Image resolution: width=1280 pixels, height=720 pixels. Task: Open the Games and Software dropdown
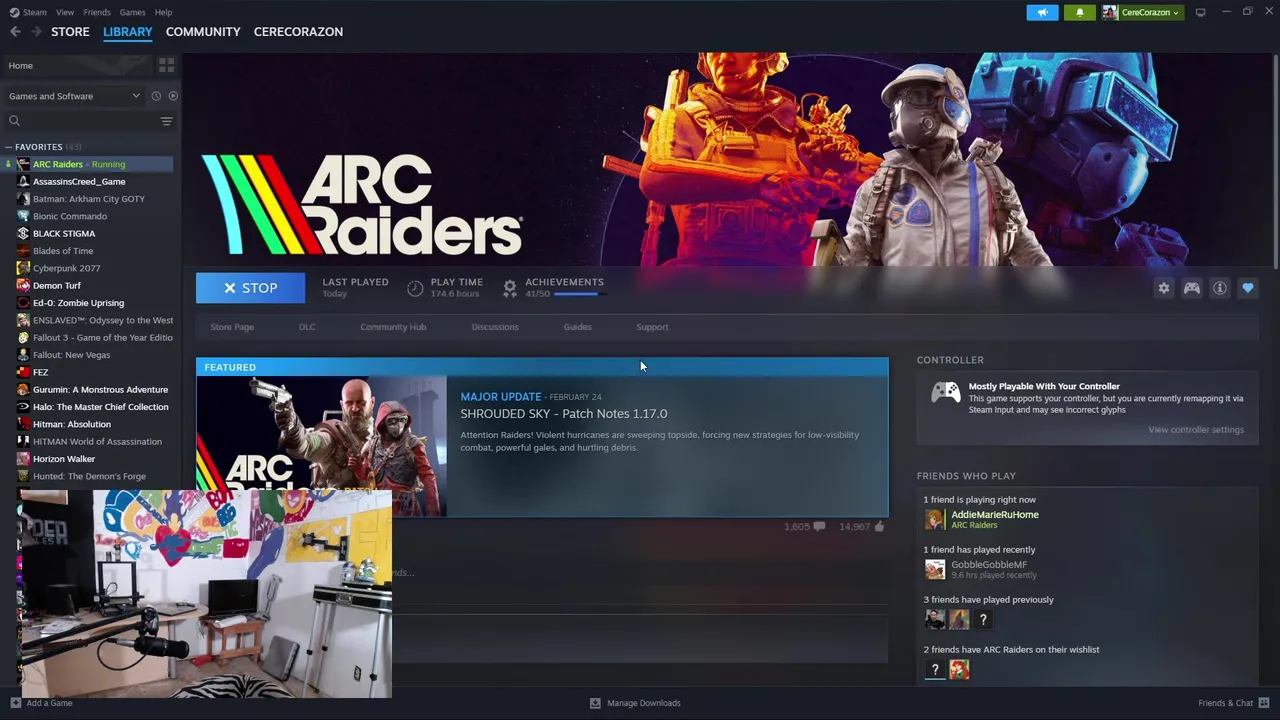click(x=74, y=96)
